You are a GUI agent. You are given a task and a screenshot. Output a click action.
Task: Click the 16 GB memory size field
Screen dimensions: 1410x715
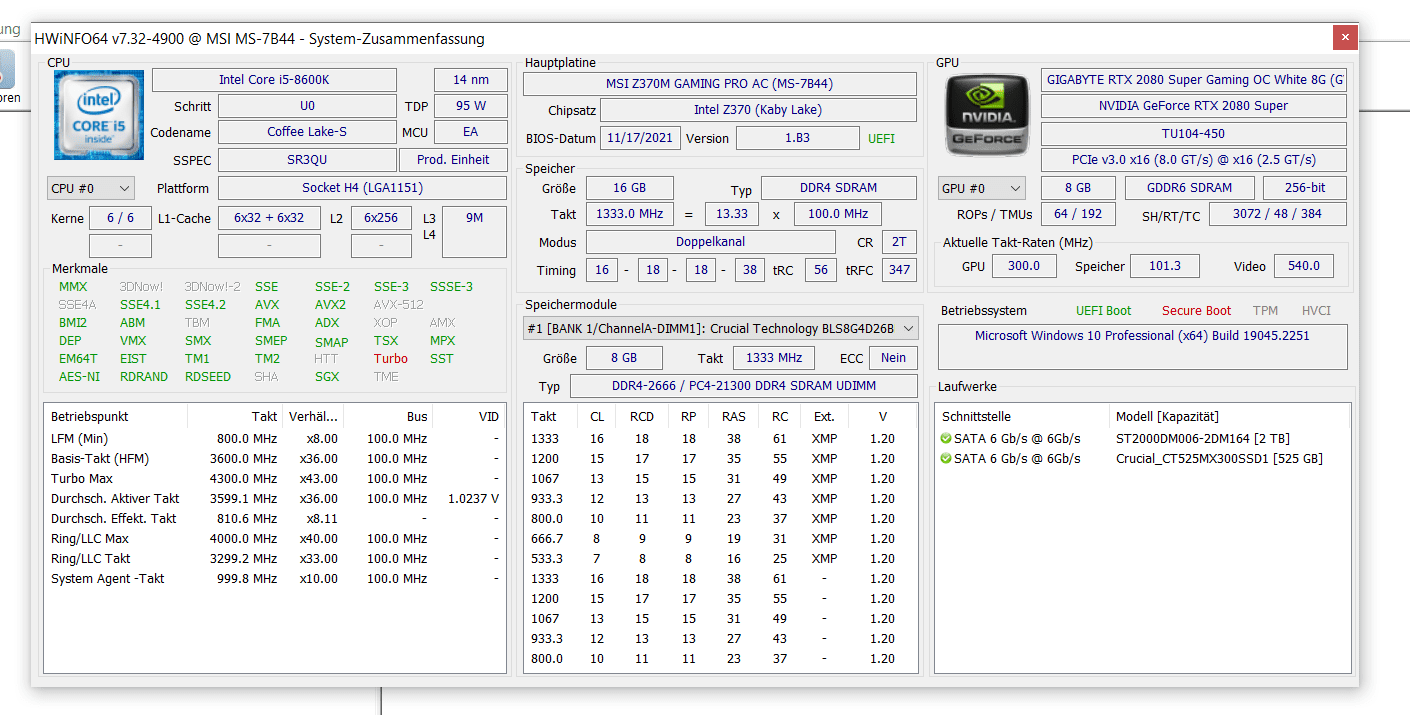click(629, 188)
